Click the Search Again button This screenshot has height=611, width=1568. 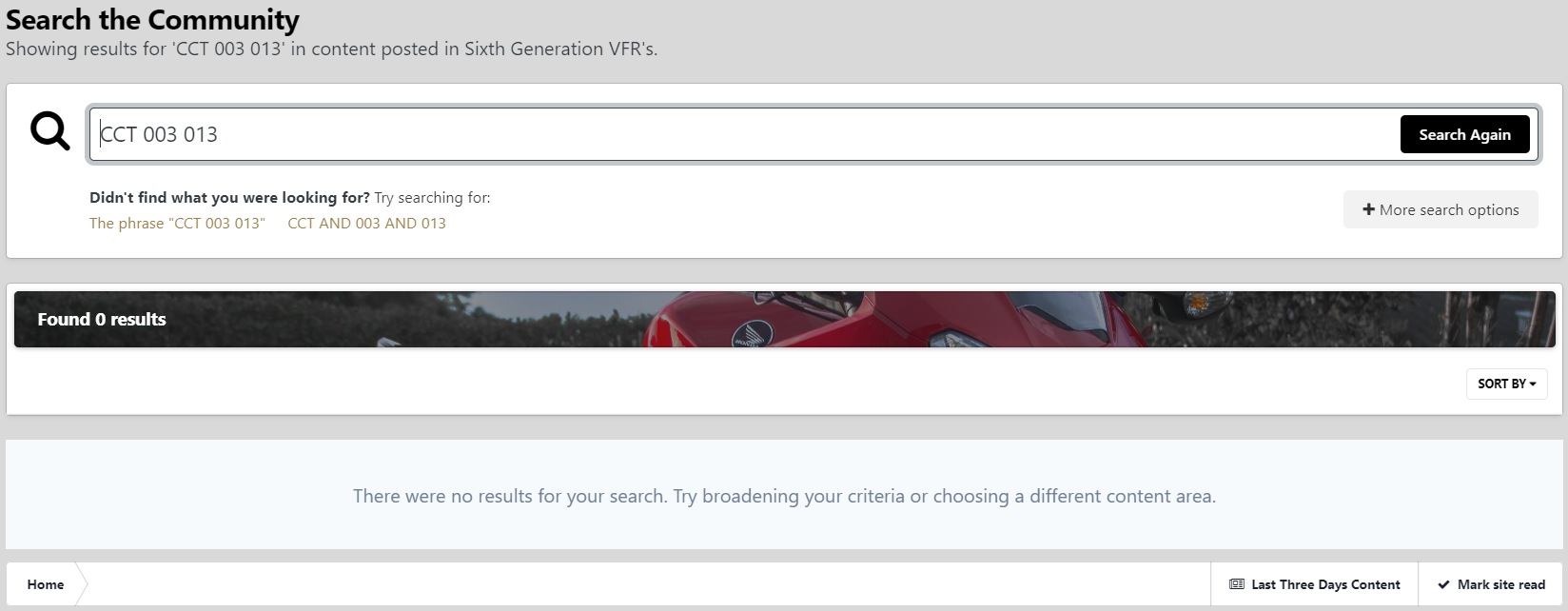click(1464, 134)
